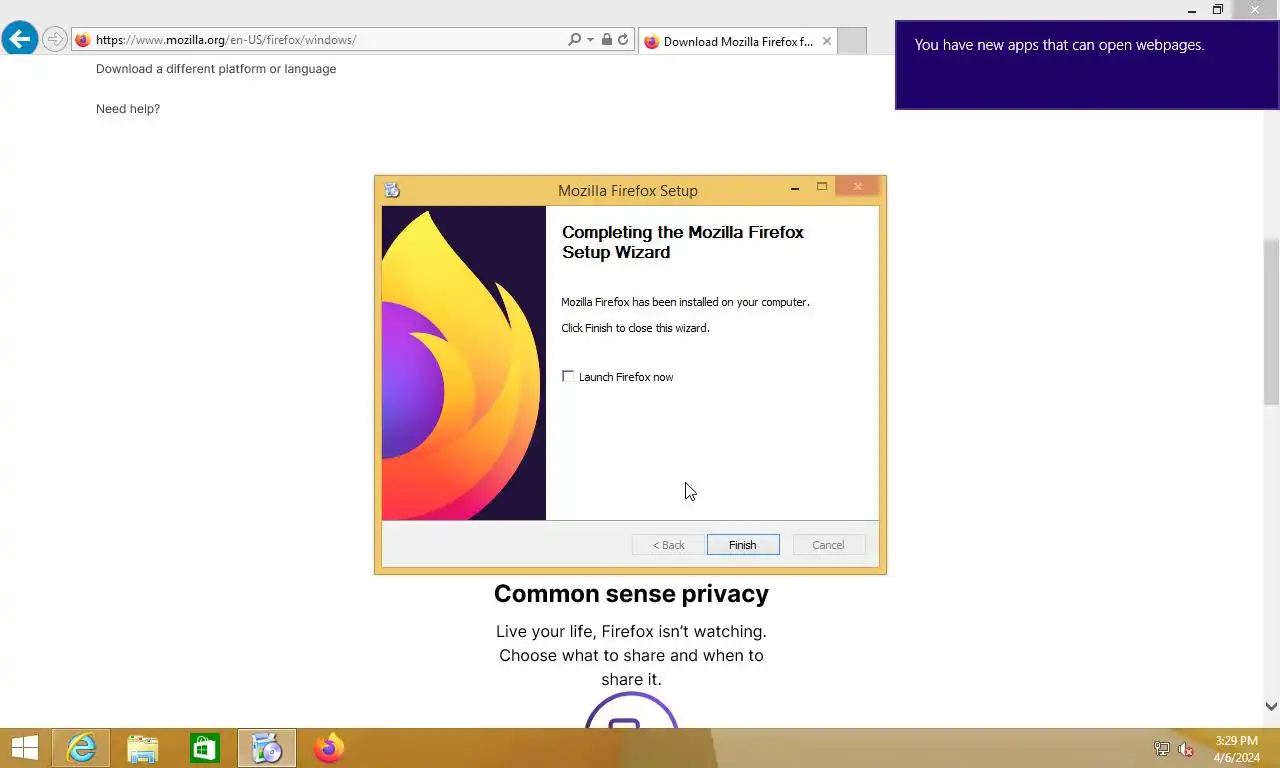Click the Firefox favicon in the address bar
The height and width of the screenshot is (768, 1280).
click(83, 40)
